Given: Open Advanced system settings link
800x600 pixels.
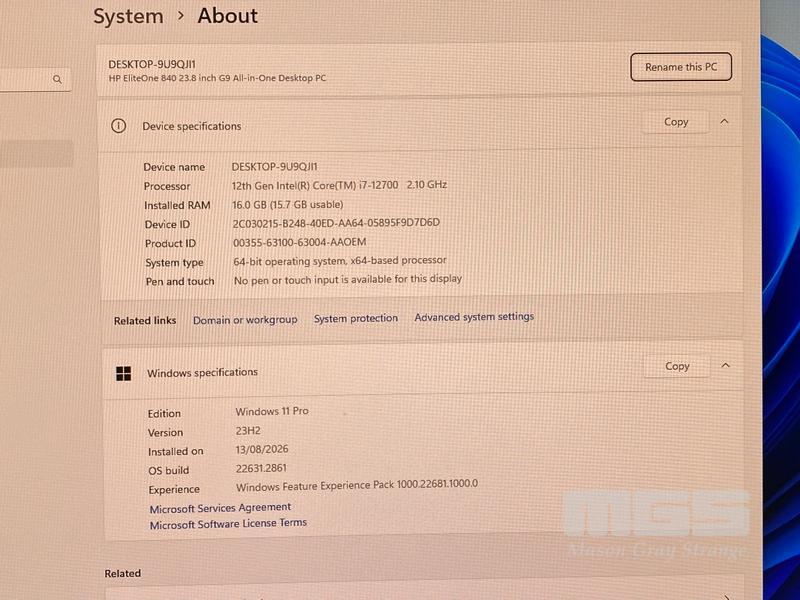Looking at the screenshot, I should tap(474, 317).
